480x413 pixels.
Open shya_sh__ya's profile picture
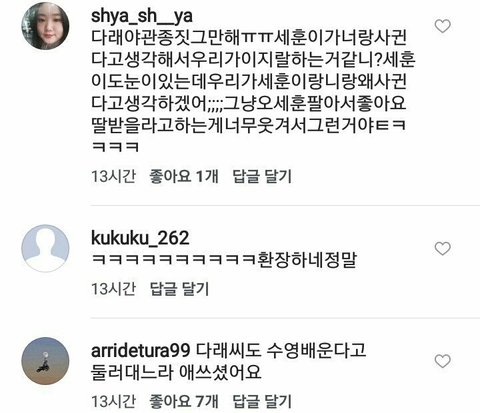45,26
